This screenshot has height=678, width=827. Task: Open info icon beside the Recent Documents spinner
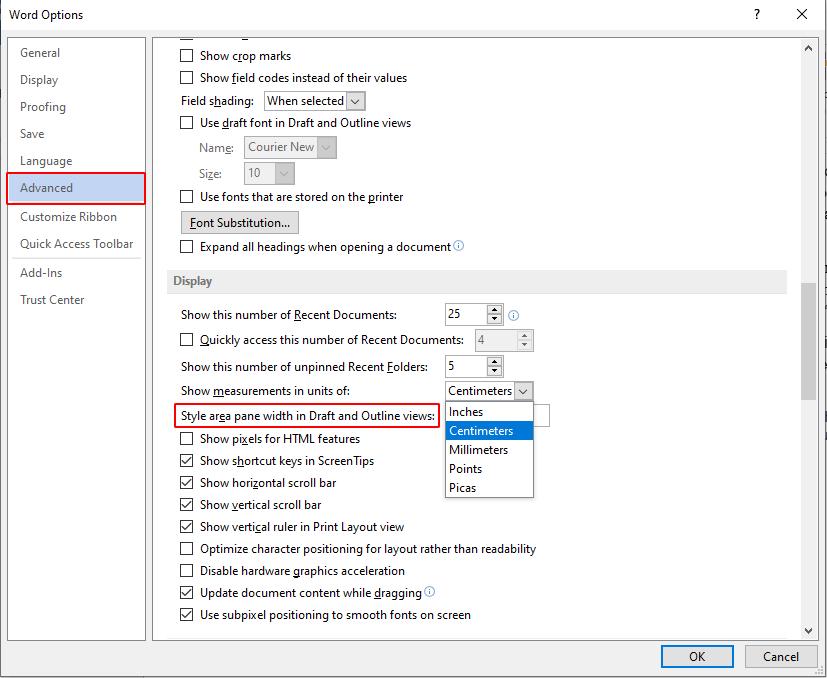click(513, 316)
